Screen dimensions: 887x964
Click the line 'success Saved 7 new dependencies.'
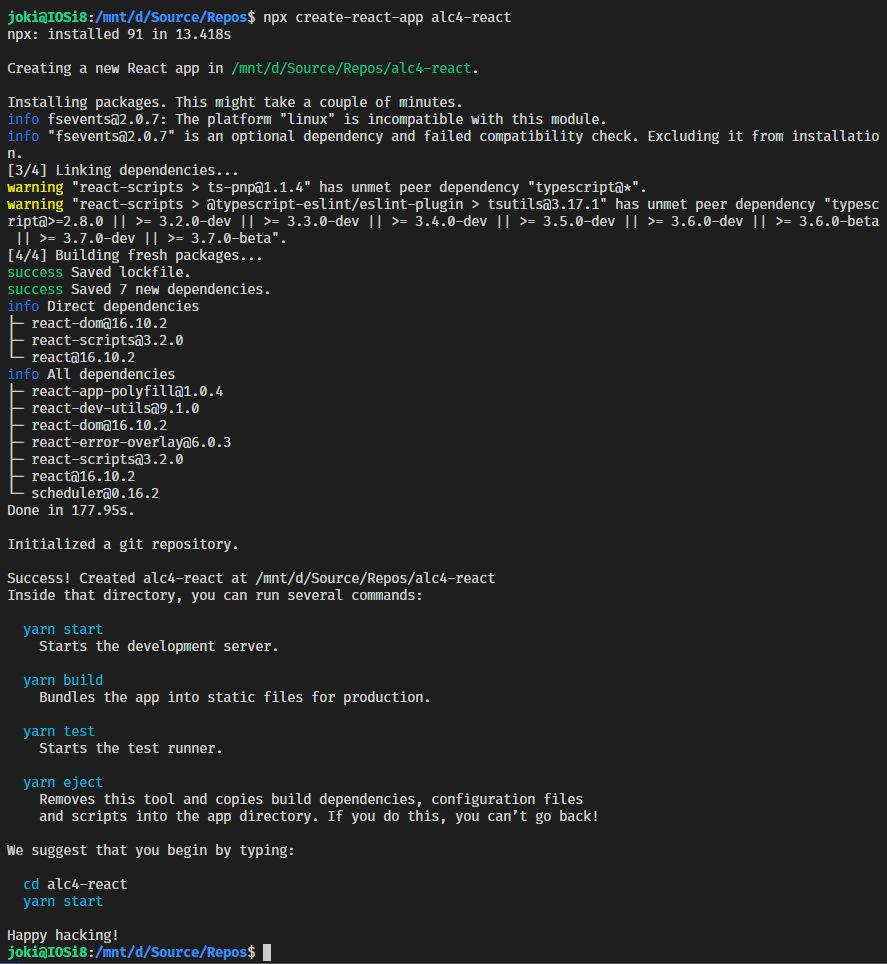(139, 290)
